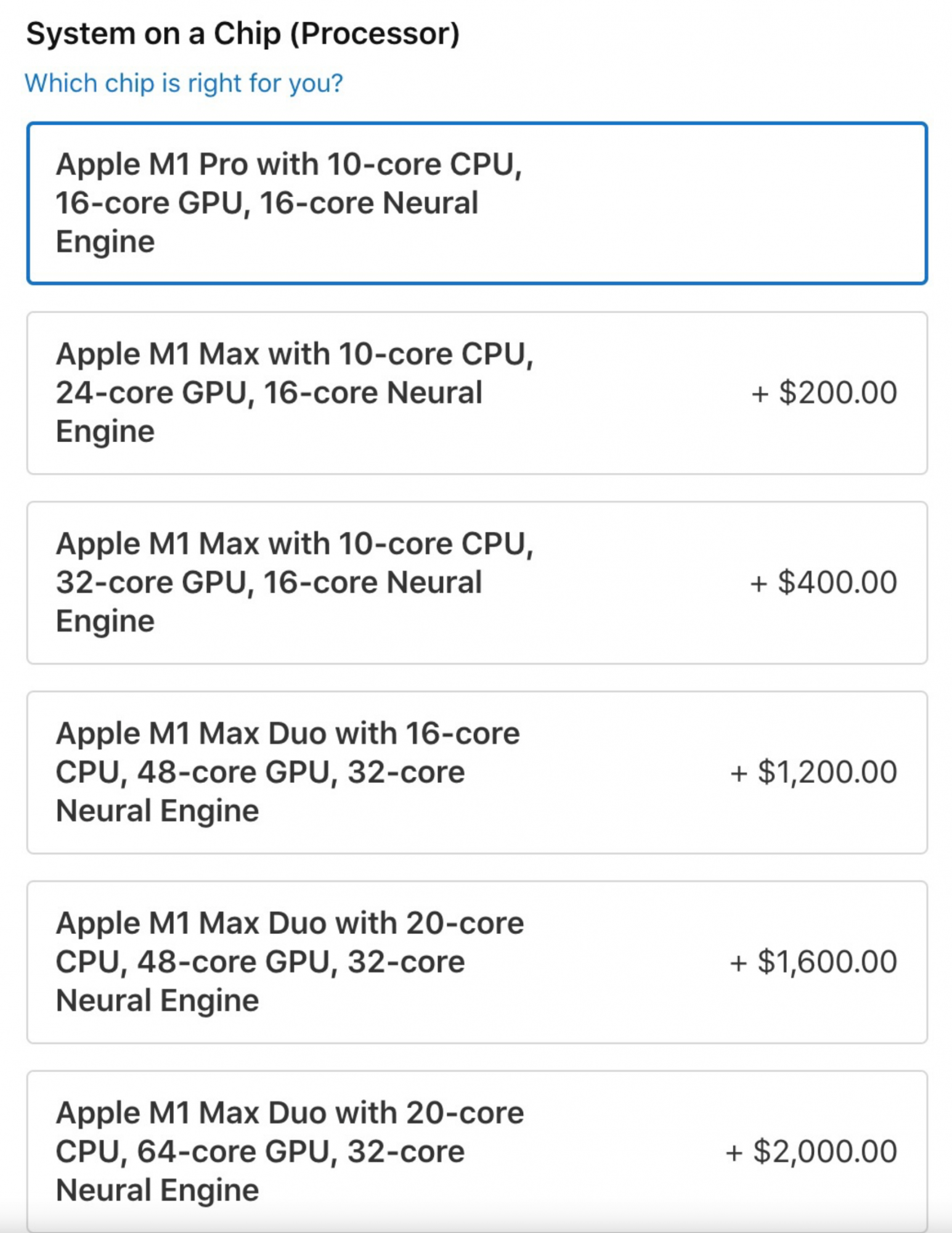Select the Apple M1 Pro 16-core GPU option
Screen dimensions: 952x1233
click(x=476, y=203)
